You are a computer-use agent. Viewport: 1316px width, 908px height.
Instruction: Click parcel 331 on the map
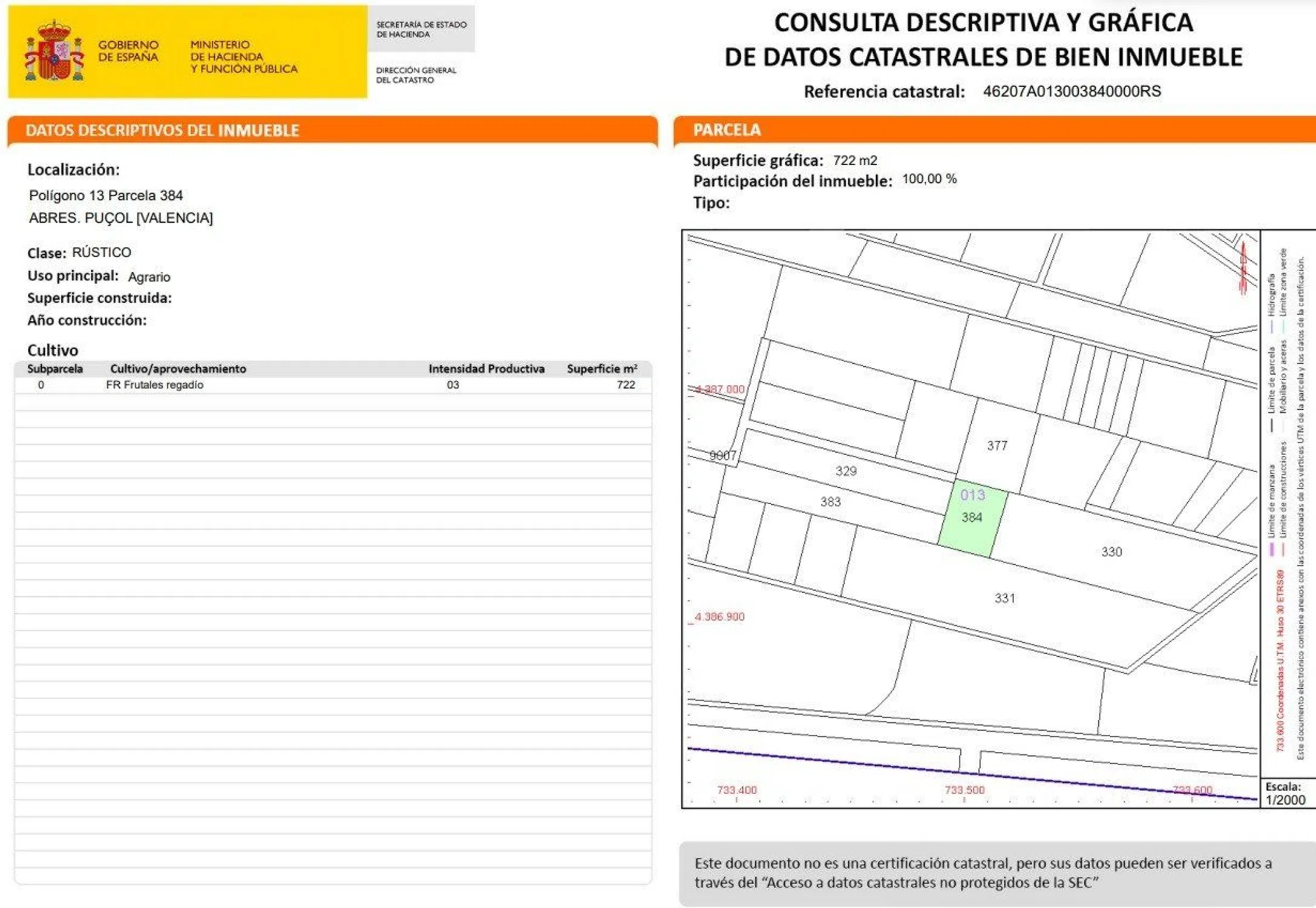coord(1004,598)
